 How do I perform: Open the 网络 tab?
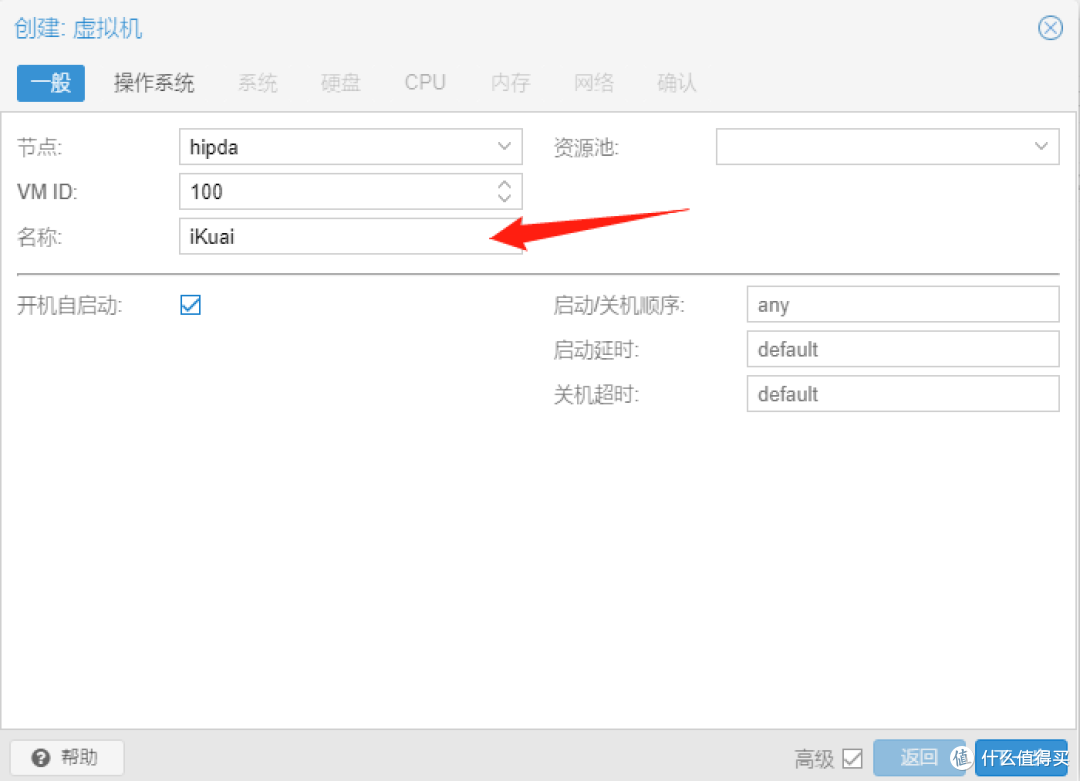(x=594, y=84)
